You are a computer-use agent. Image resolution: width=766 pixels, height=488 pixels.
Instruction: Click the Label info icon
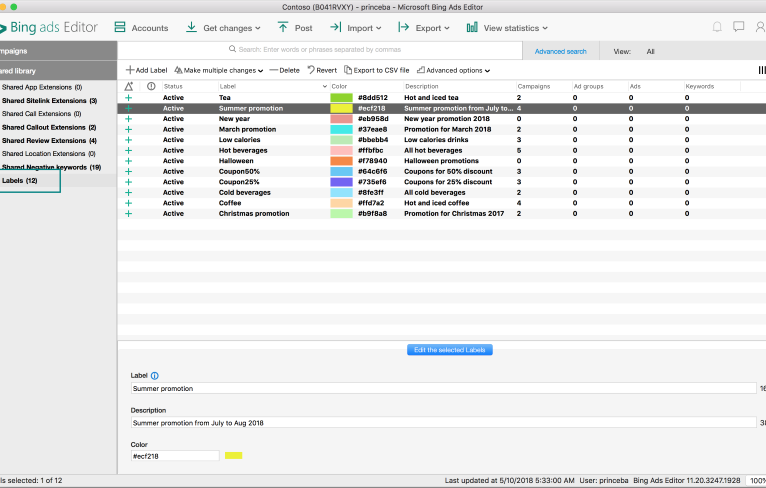point(155,376)
